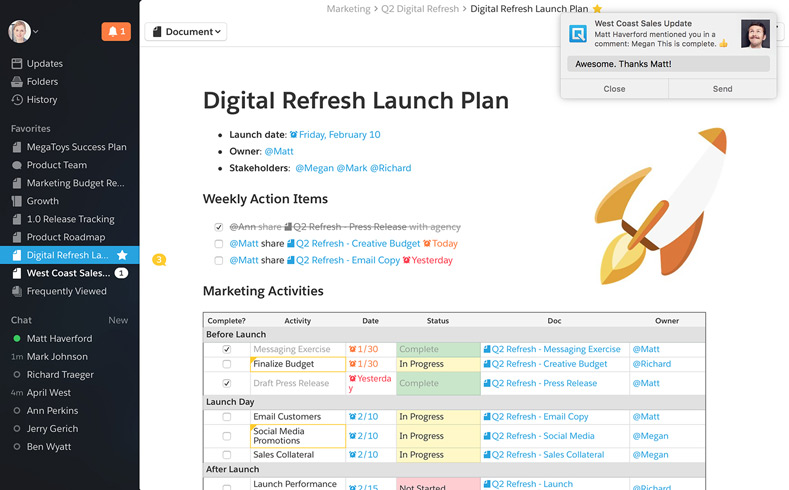This screenshot has width=789, height=490.
Task: Open West Coast Sales document in sidebar
Action: coord(67,273)
